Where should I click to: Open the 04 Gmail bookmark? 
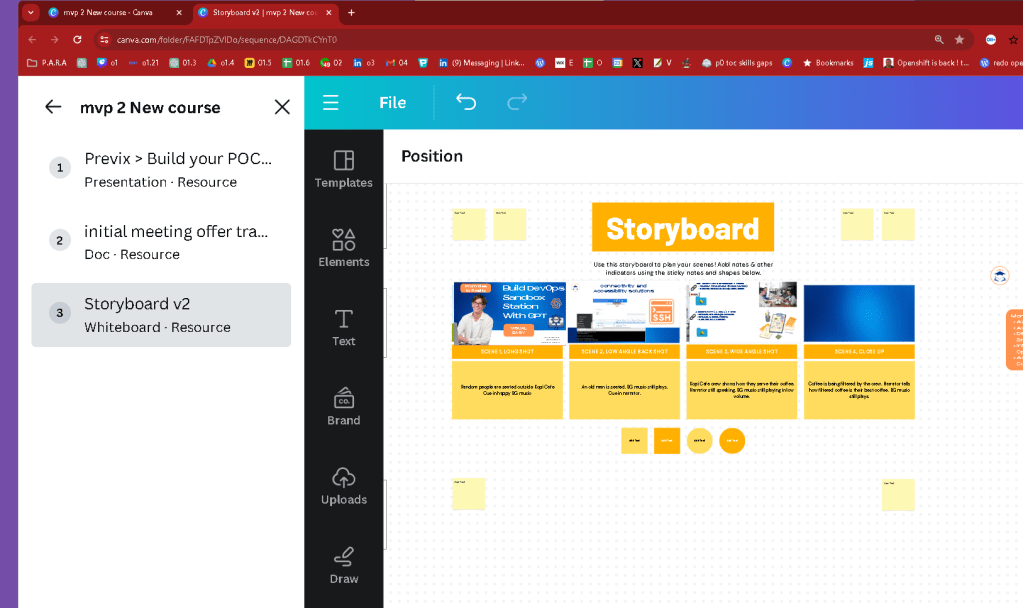point(397,63)
